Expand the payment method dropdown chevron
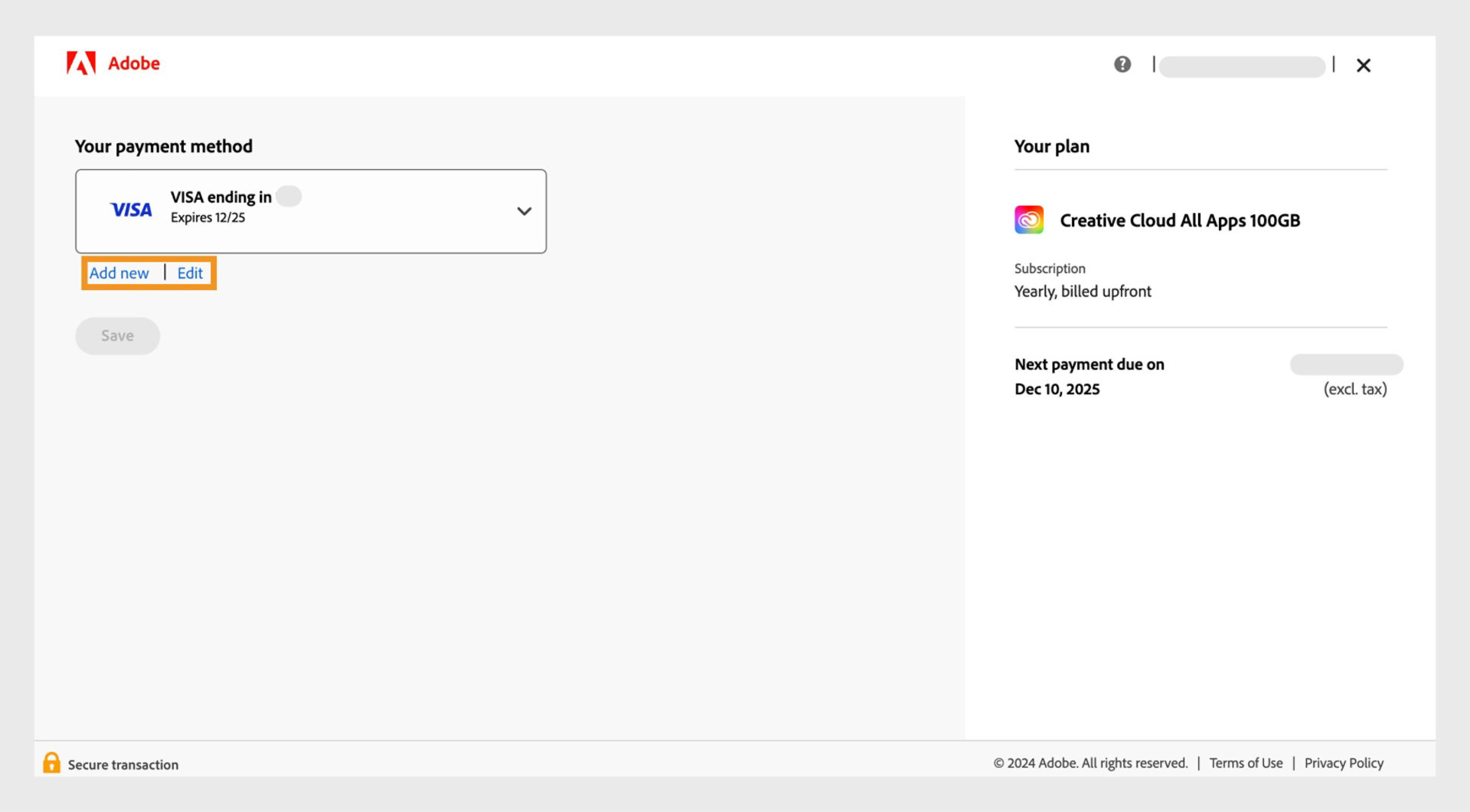 point(524,211)
